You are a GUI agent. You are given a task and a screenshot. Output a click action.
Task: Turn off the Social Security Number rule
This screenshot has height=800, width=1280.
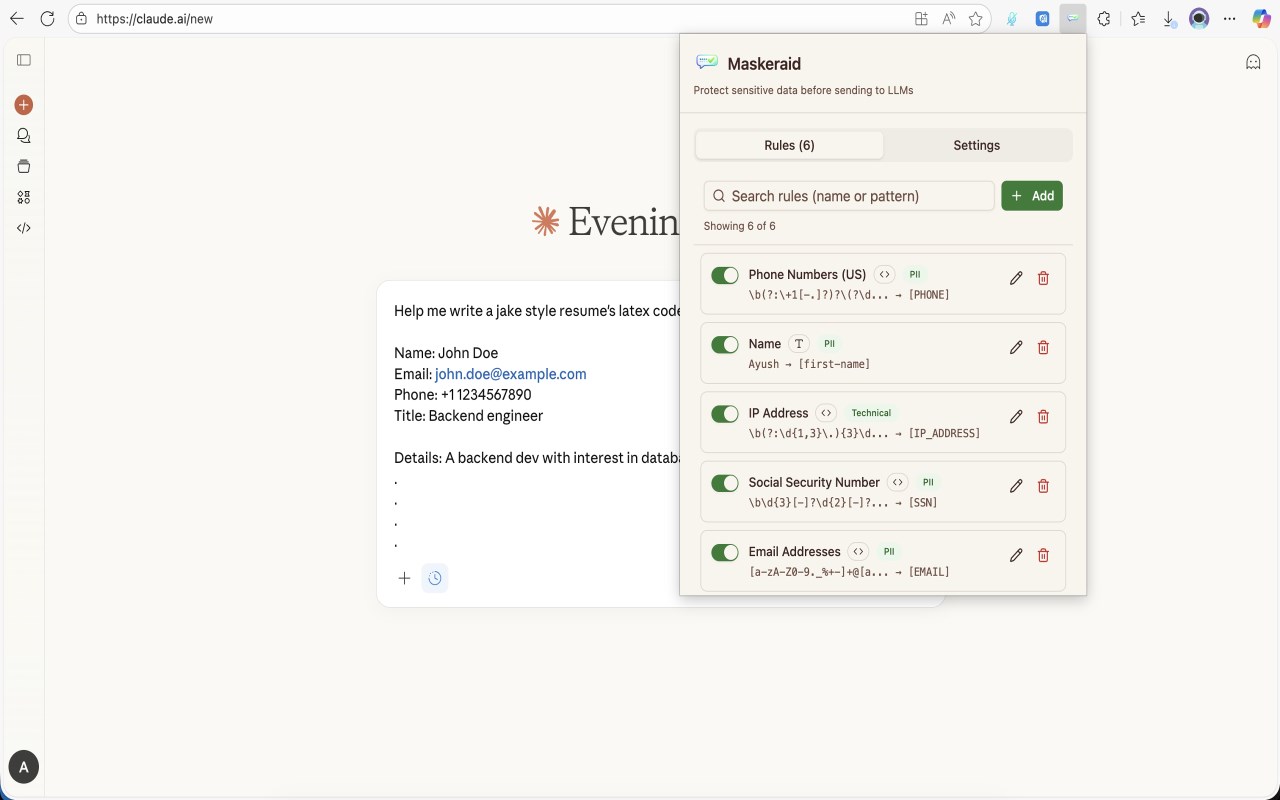[725, 483]
